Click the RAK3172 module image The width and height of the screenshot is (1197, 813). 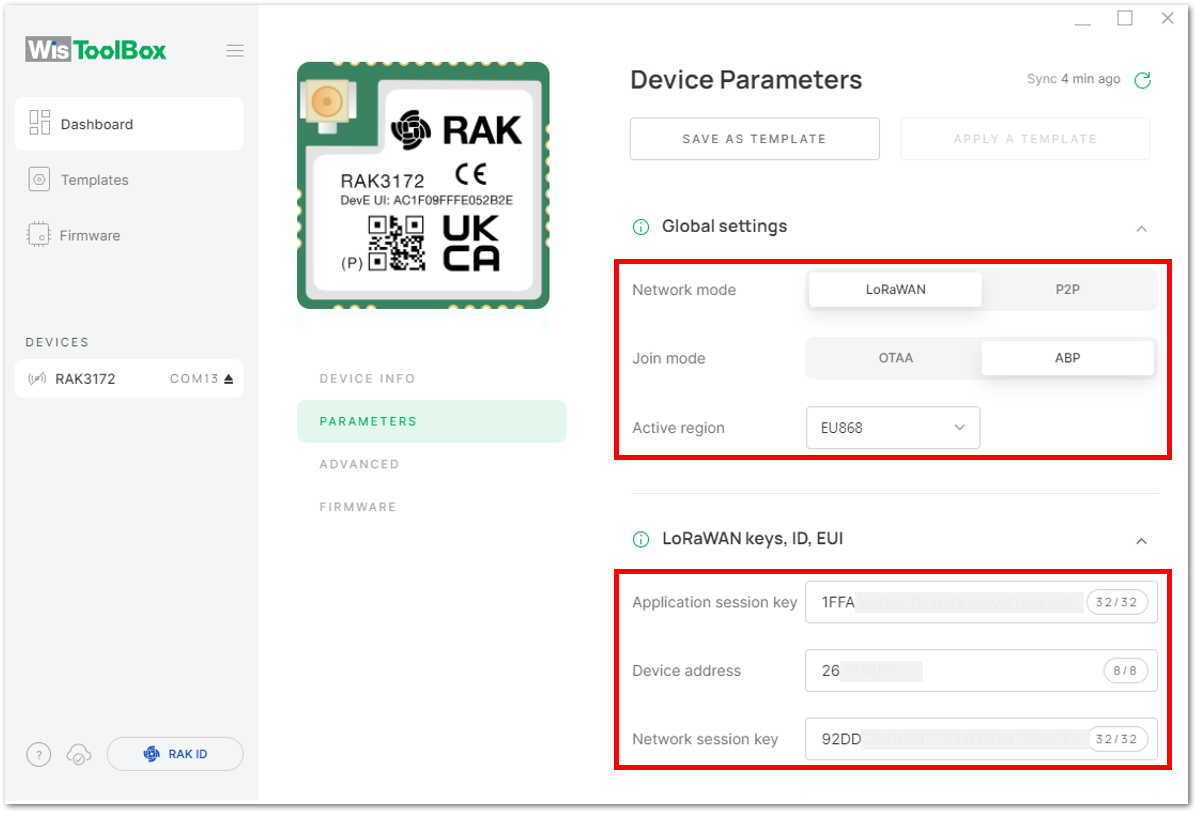(423, 186)
